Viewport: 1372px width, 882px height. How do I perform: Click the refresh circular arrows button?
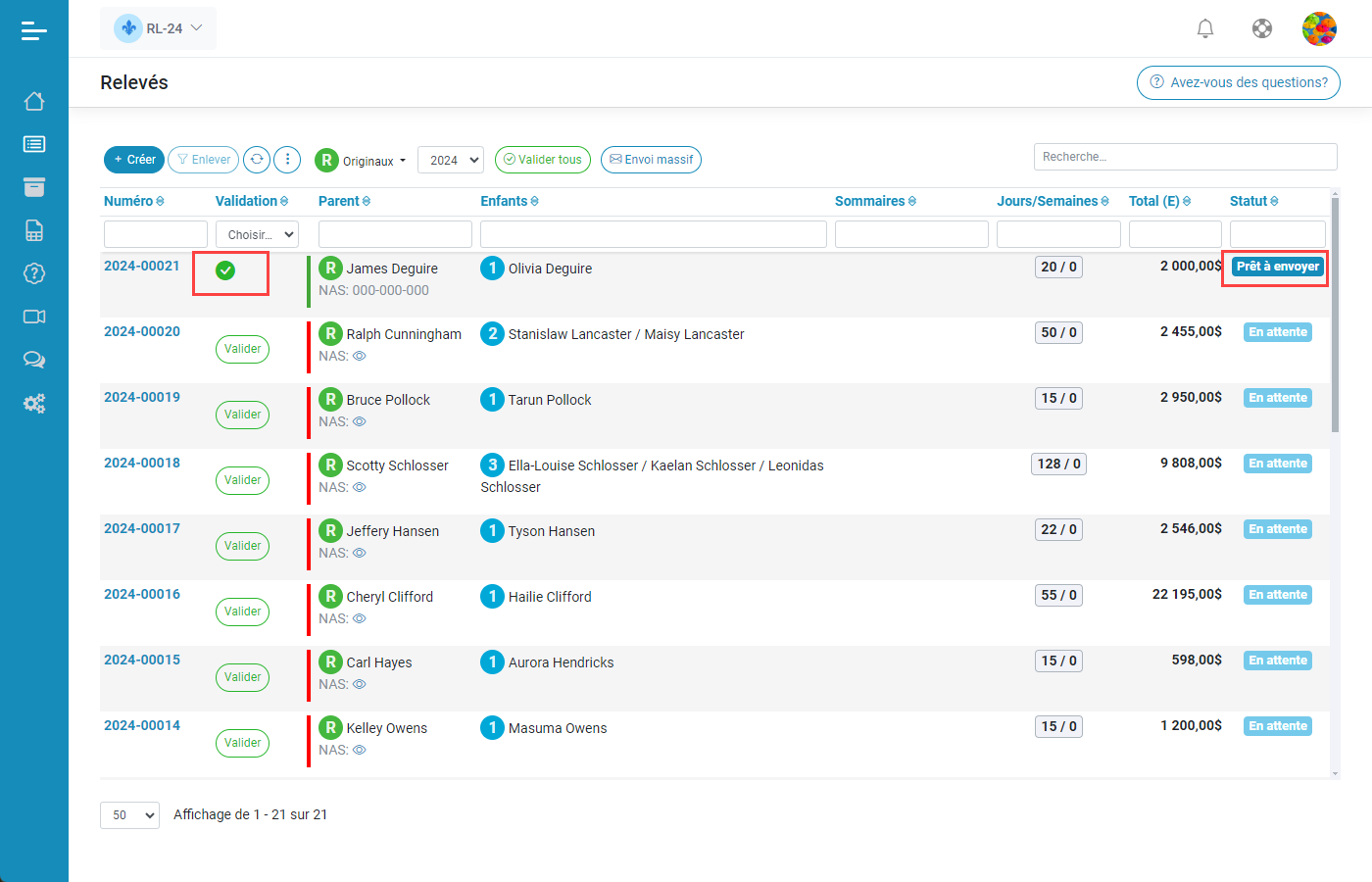[257, 160]
